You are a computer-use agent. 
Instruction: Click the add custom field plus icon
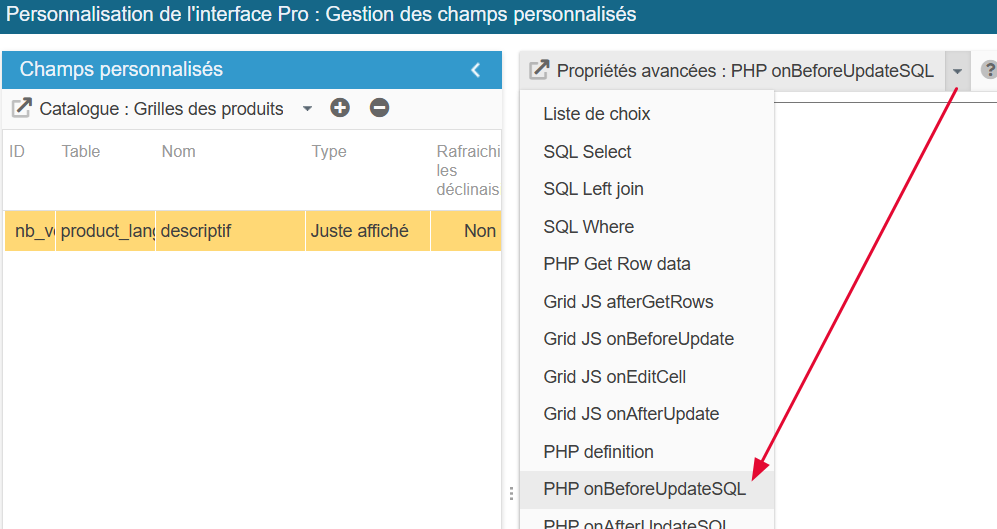(x=340, y=108)
